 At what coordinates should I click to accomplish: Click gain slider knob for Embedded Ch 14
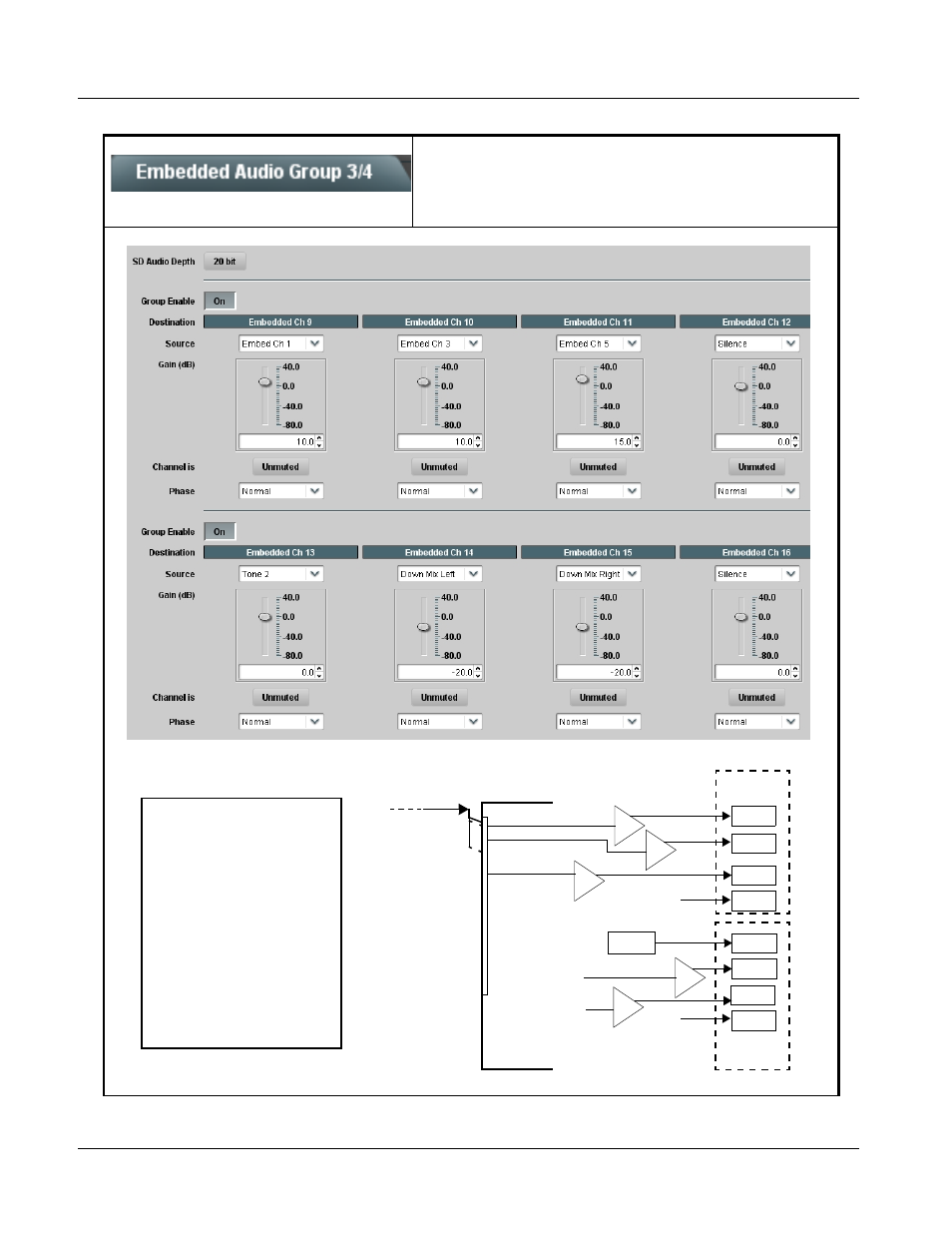[424, 627]
